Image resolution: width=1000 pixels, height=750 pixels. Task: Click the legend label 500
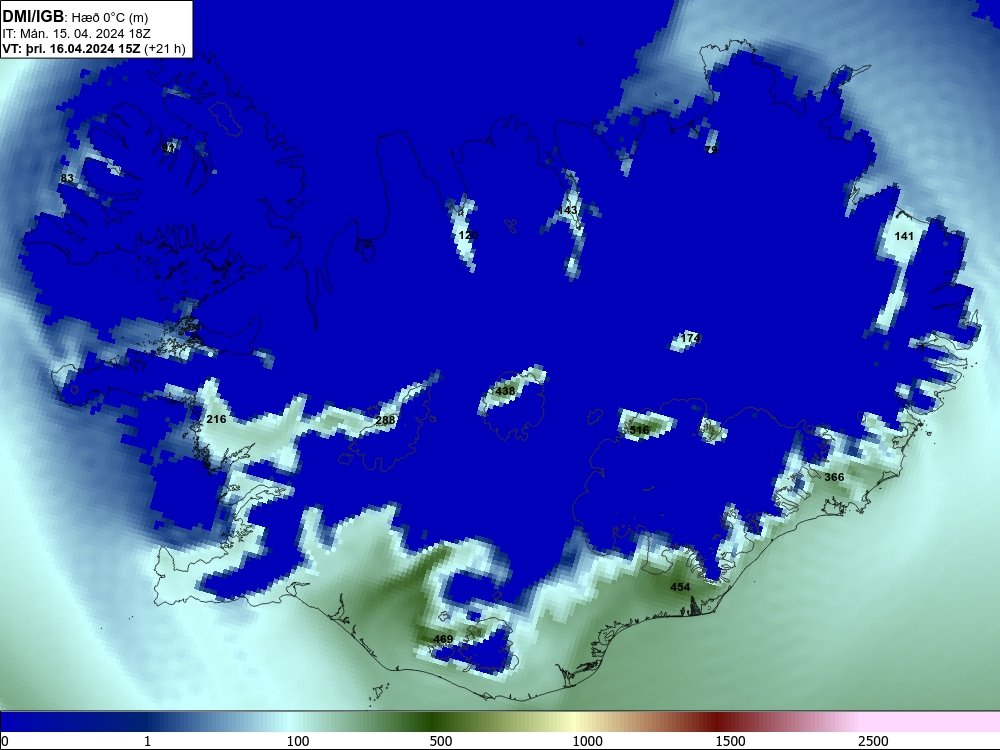(x=441, y=741)
